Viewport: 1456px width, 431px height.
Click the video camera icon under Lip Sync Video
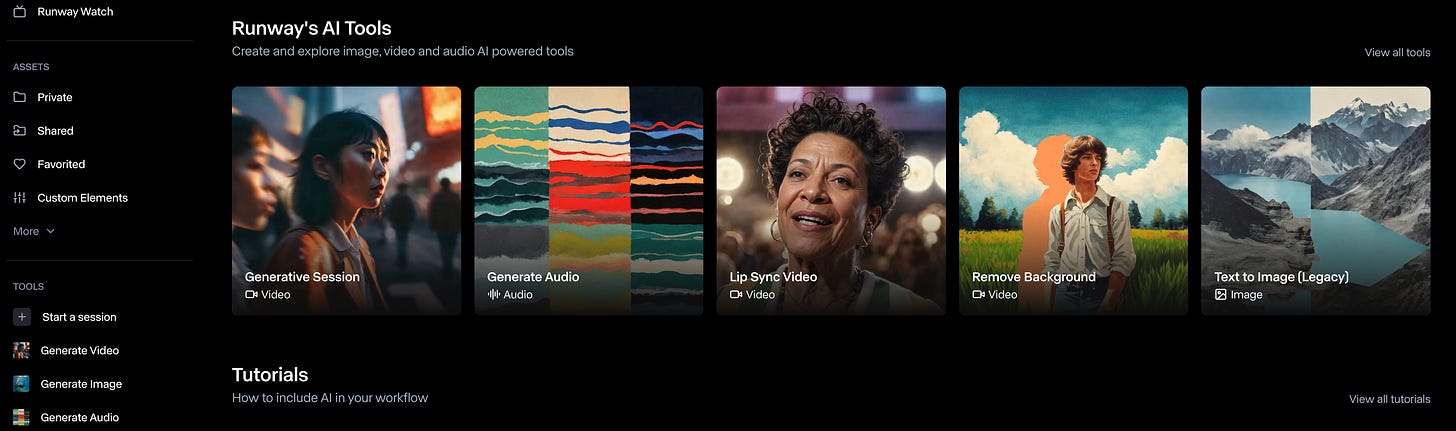[x=736, y=295]
